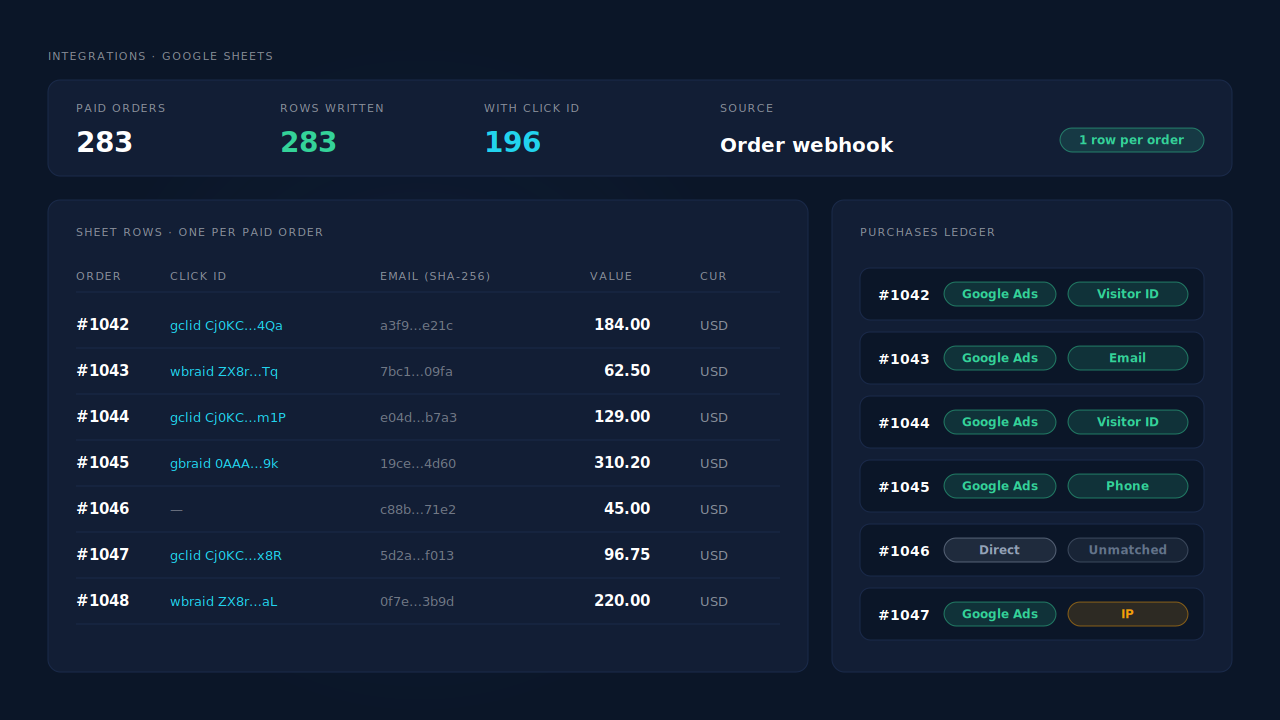Image resolution: width=1280 pixels, height=720 pixels.
Task: Click email hash '0f7e…3b9d'
Action: click(x=417, y=601)
